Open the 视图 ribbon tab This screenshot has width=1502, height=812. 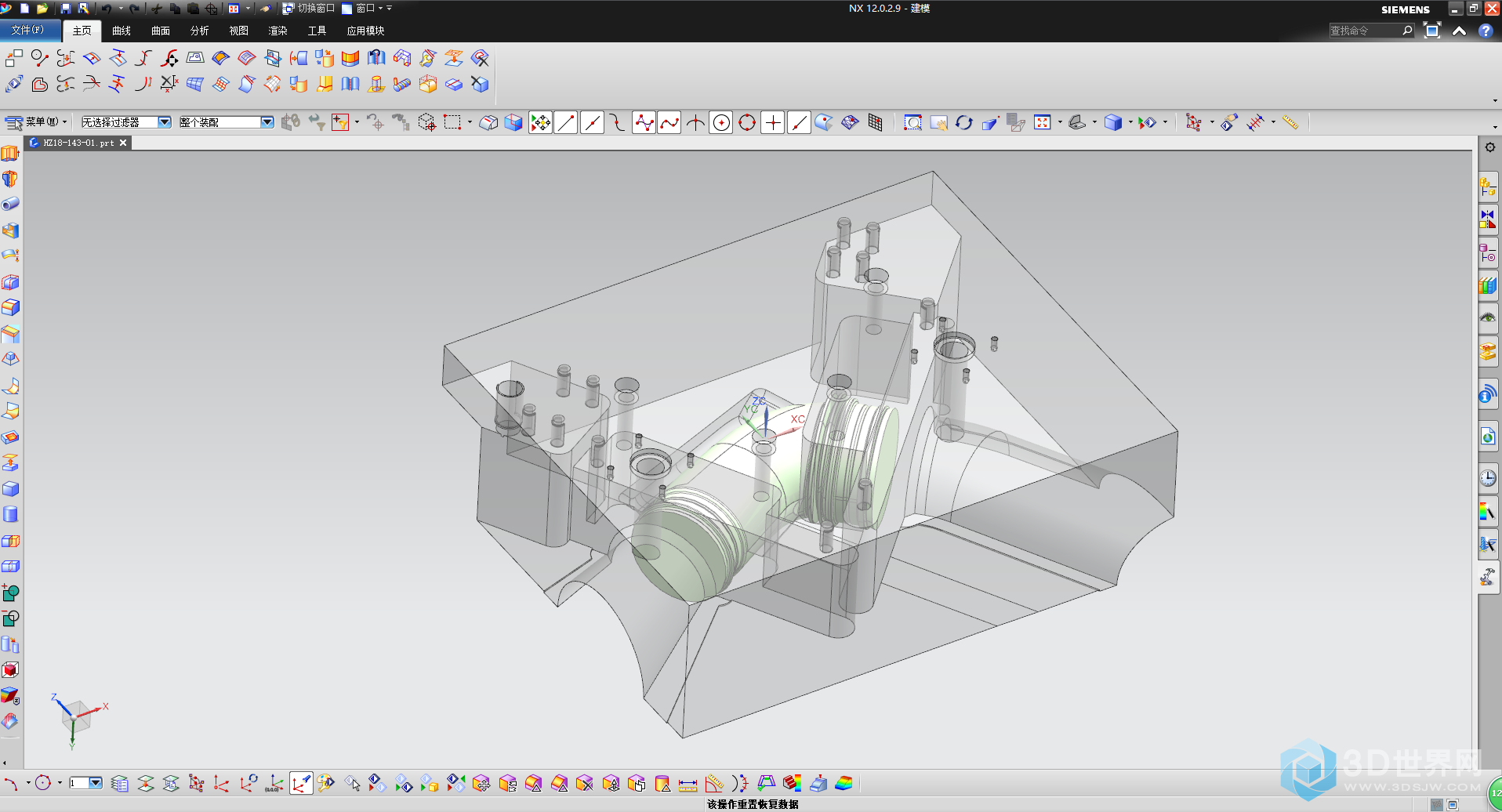(x=239, y=31)
